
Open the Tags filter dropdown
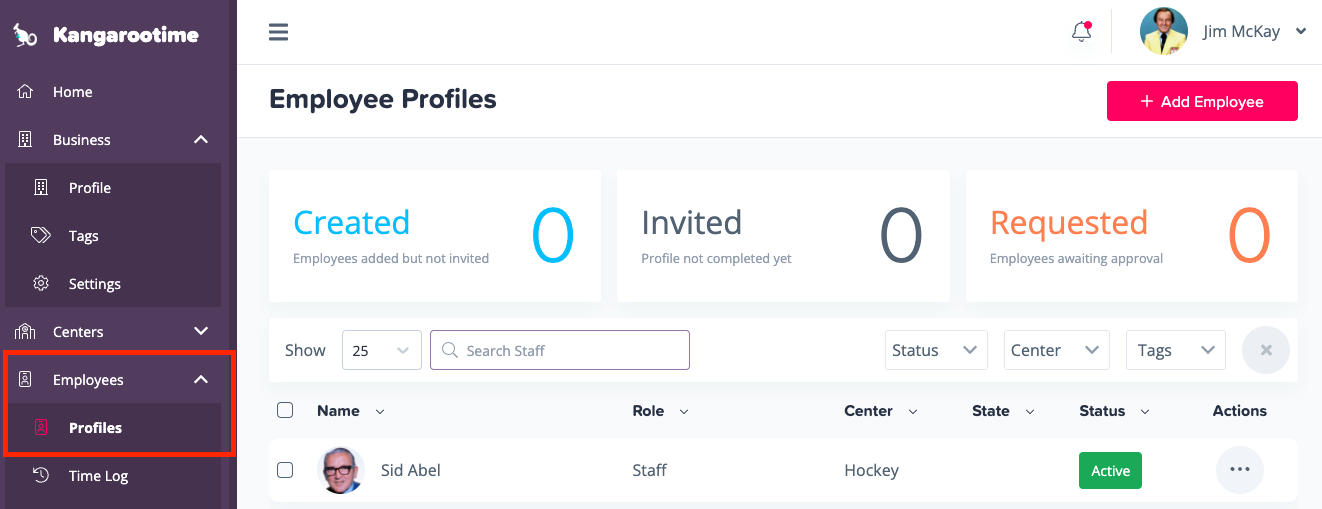1175,350
